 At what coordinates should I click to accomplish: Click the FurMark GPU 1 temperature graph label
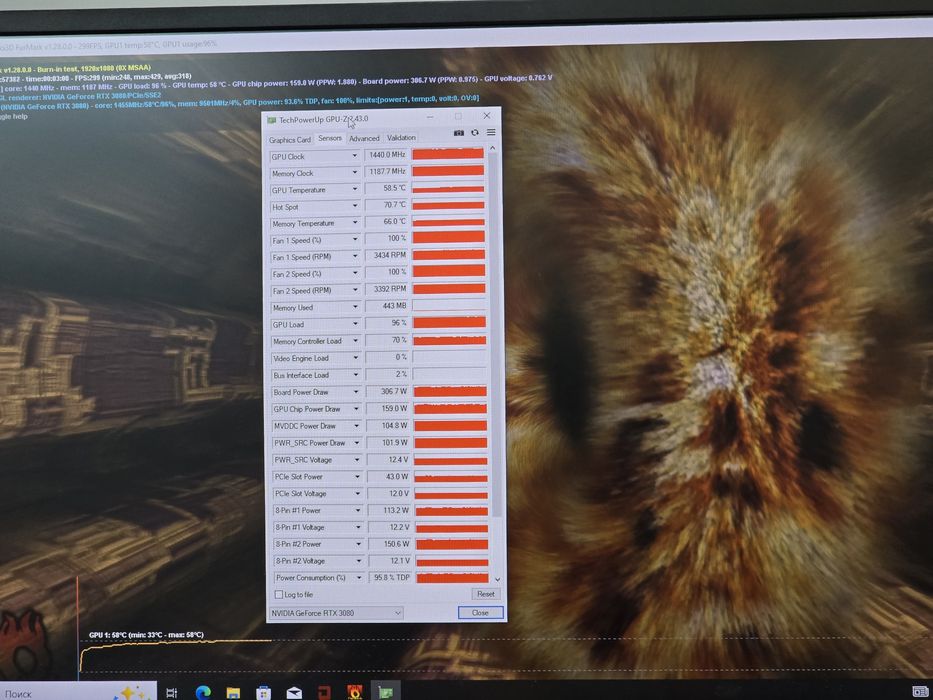146,635
